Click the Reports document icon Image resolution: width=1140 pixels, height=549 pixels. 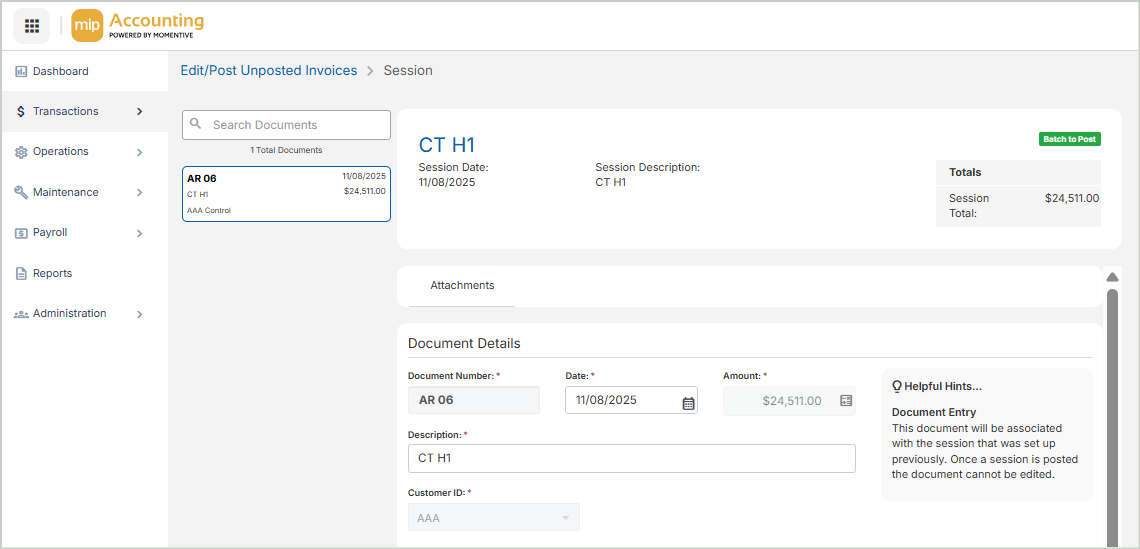coord(21,274)
